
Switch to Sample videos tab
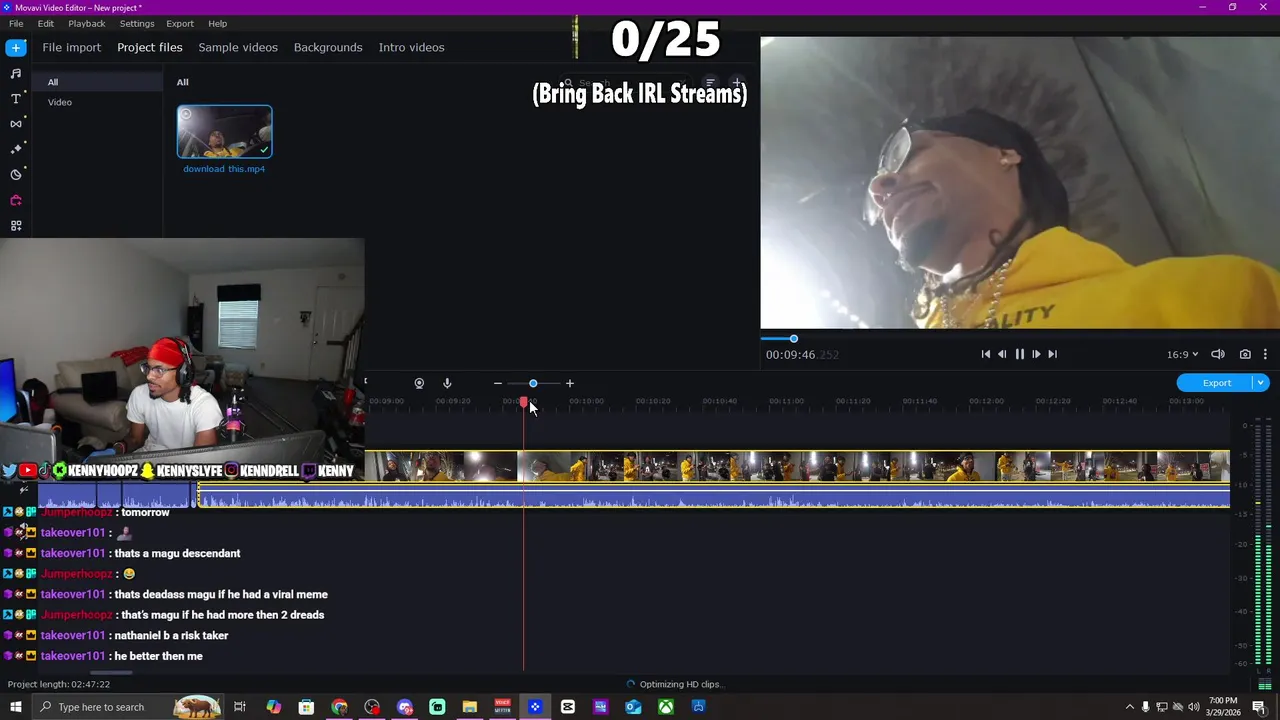[x=238, y=47]
